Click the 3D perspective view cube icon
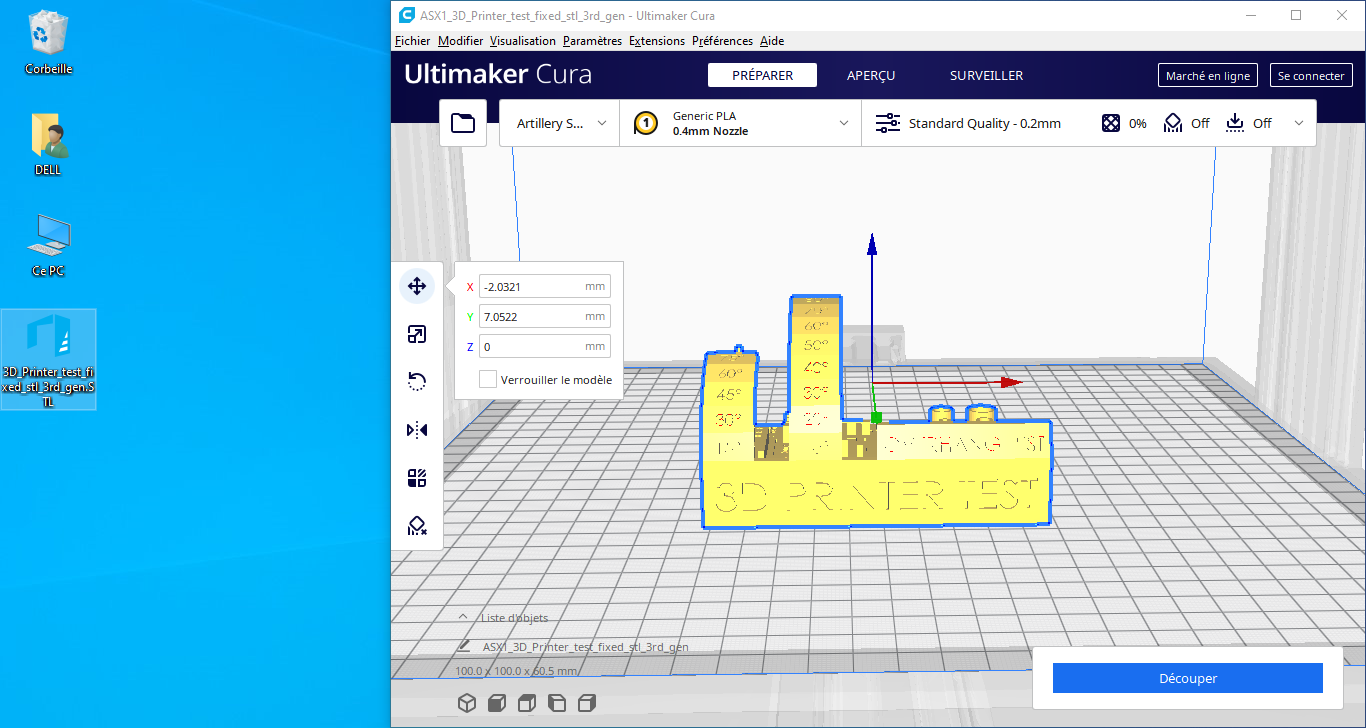Image resolution: width=1366 pixels, height=728 pixels. click(466, 703)
